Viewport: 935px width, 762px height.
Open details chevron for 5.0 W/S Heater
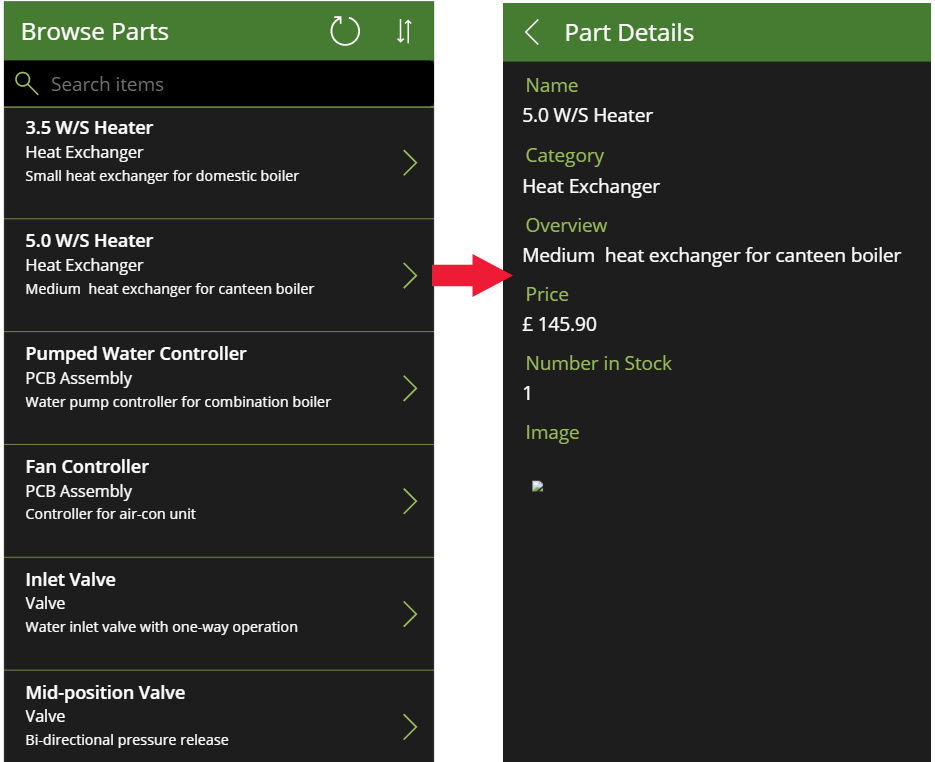[410, 275]
